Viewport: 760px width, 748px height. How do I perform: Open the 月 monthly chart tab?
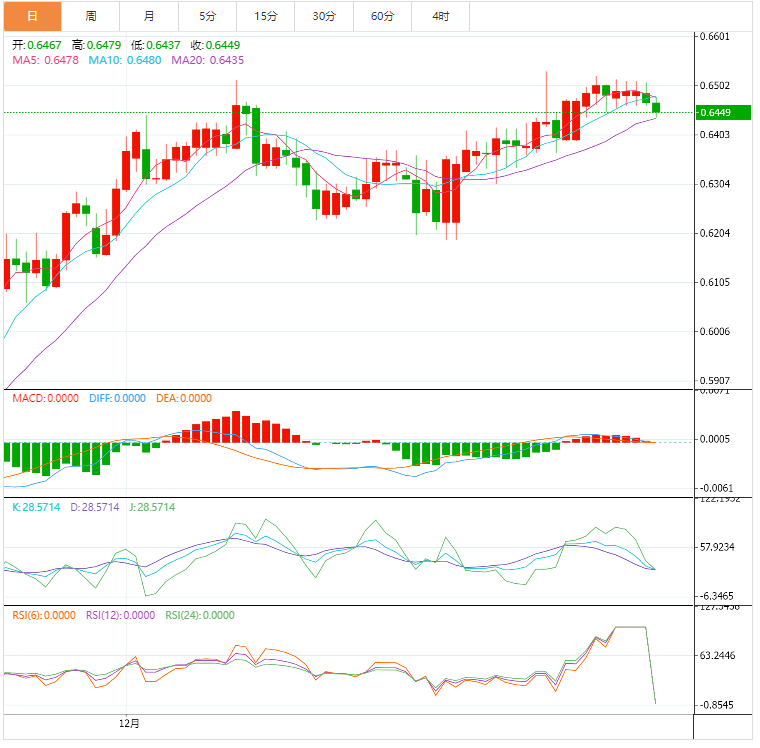point(149,16)
